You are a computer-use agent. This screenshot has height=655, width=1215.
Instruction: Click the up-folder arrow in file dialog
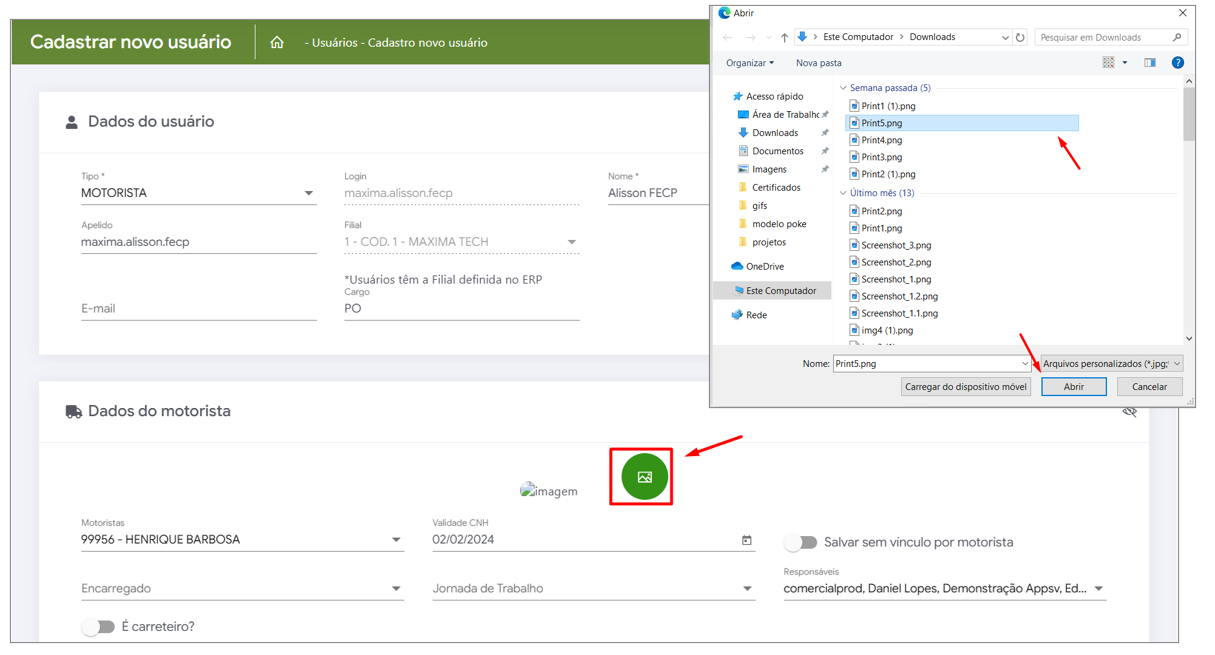[x=784, y=38]
